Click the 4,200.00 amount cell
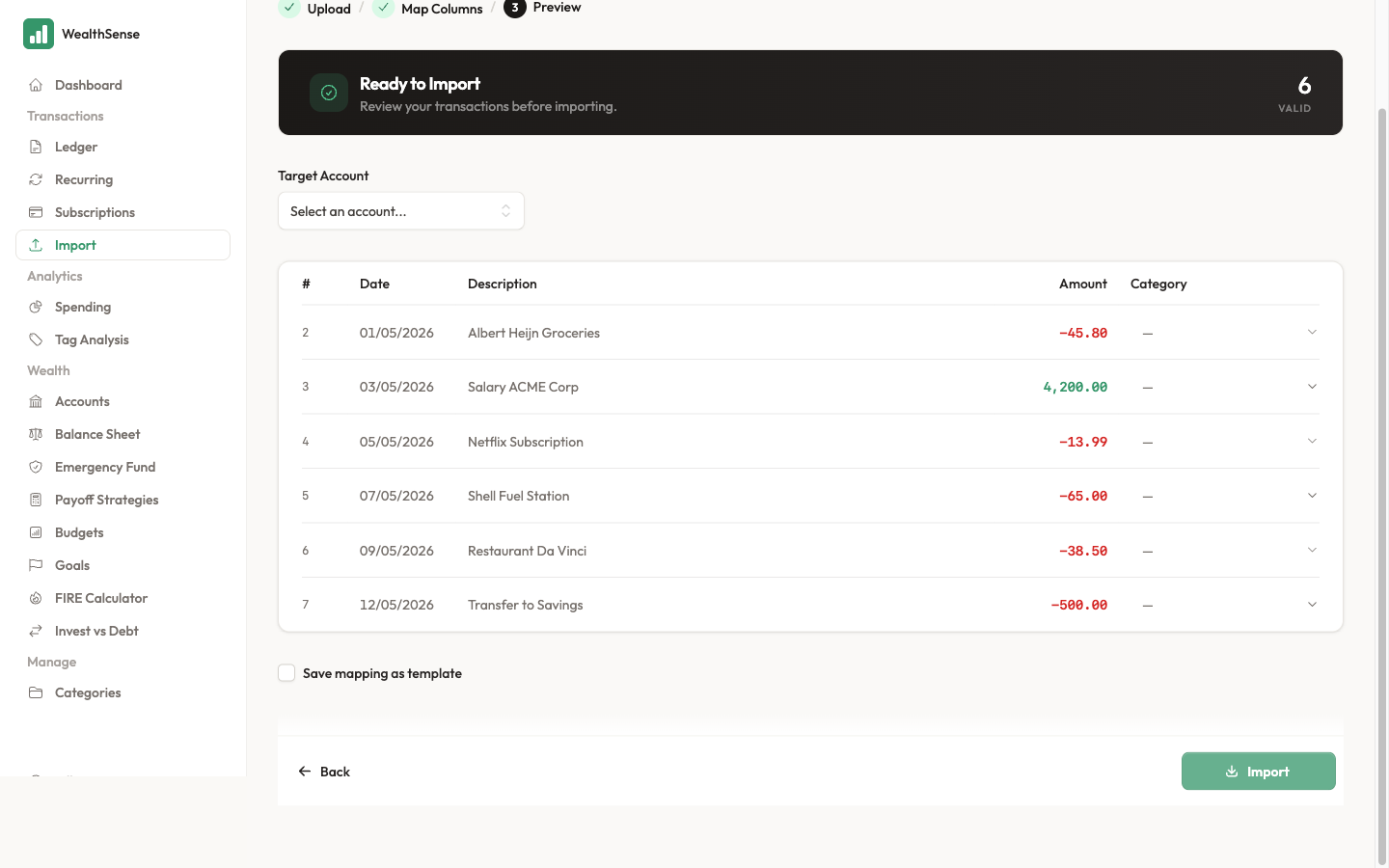The image size is (1389, 868). click(x=1075, y=387)
